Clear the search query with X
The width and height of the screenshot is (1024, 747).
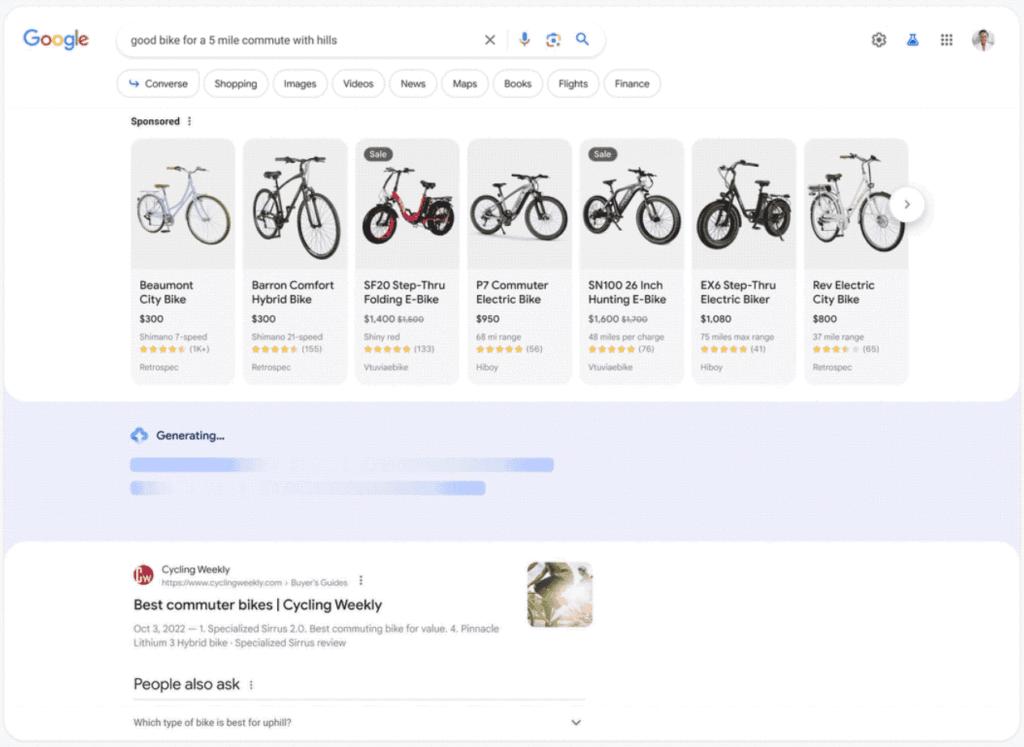click(x=490, y=40)
